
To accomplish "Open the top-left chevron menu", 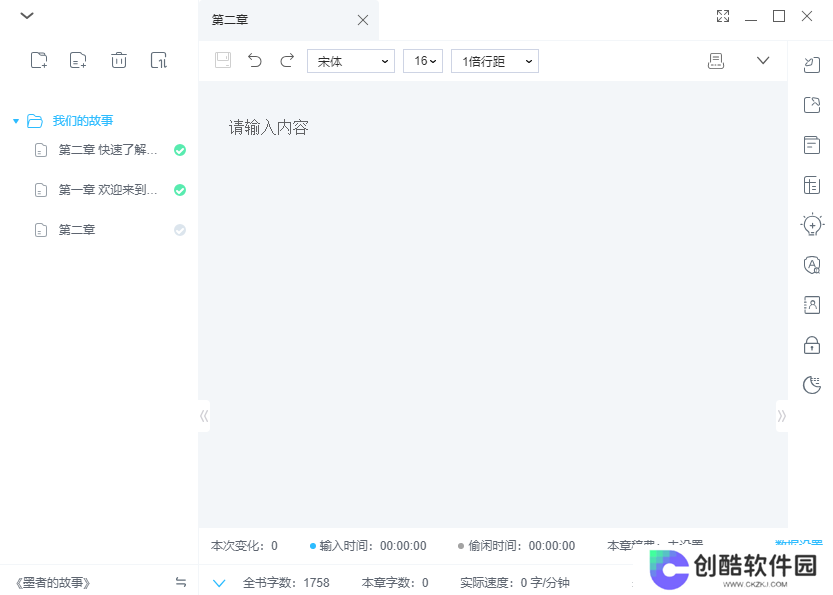I will tap(27, 15).
